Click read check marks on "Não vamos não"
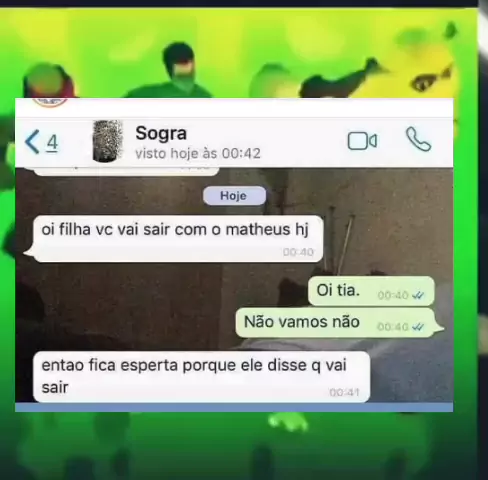 (418, 327)
